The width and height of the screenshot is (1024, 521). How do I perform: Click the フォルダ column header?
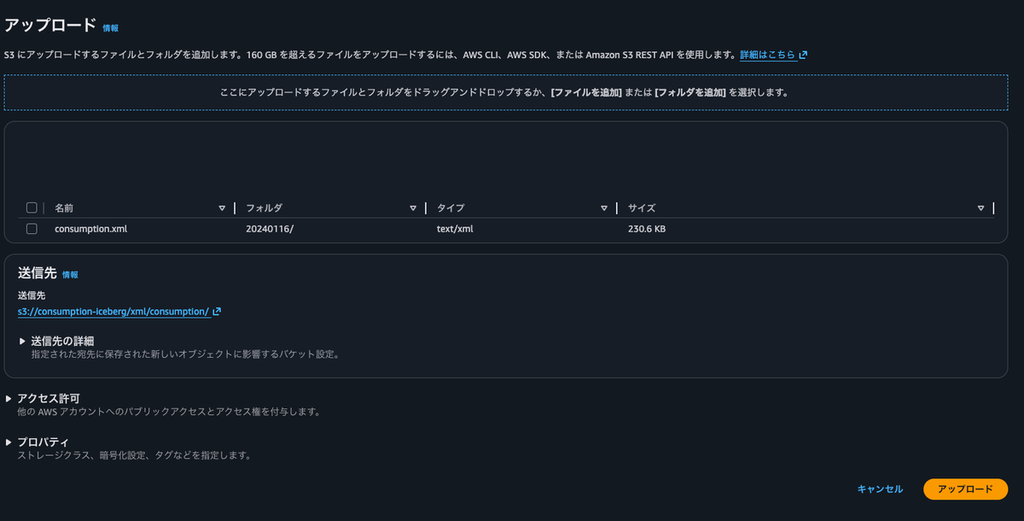pyautogui.click(x=264, y=208)
